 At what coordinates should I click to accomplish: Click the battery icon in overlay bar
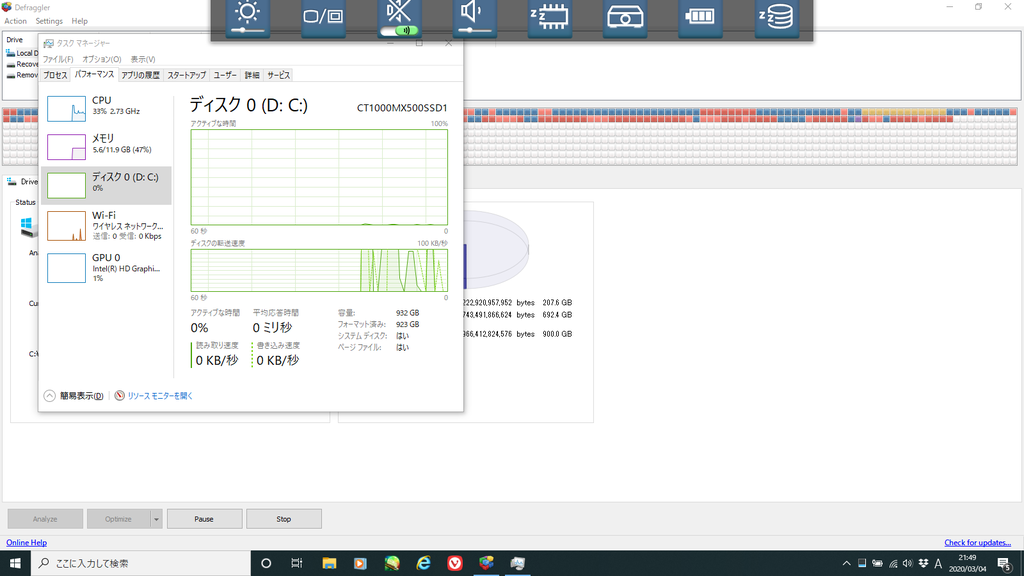tap(701, 17)
